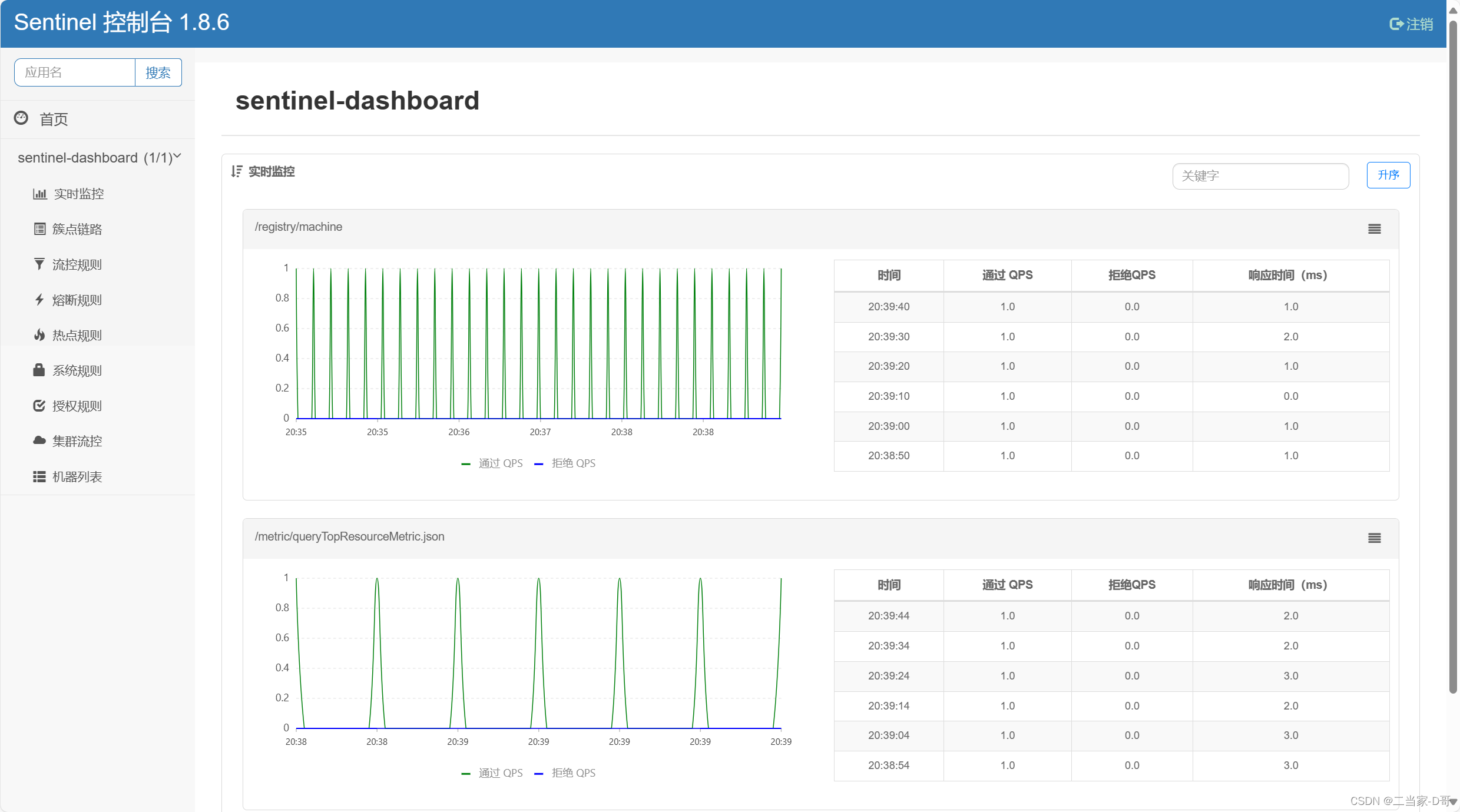Click the Sentinel 控制台 1.8.6 title

121,22
